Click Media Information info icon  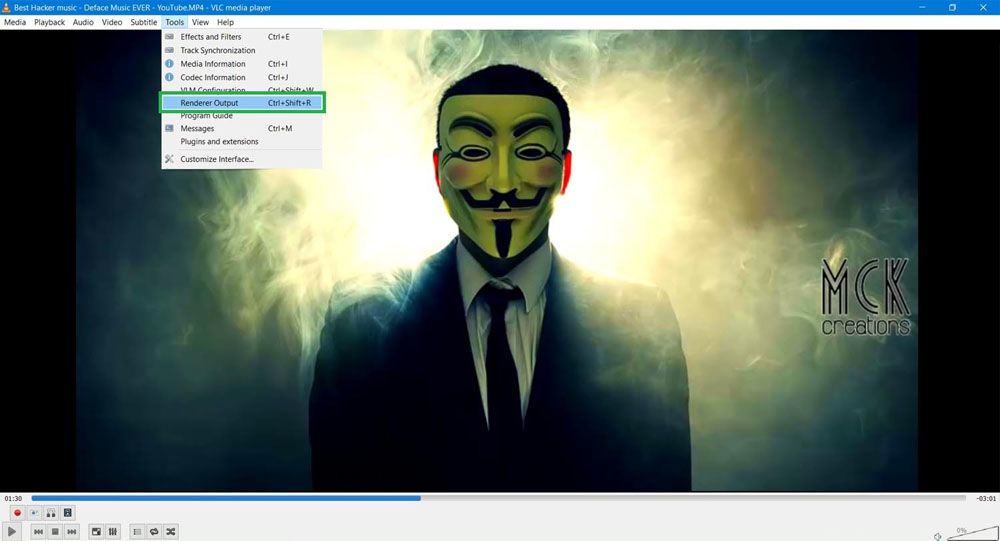click(169, 64)
